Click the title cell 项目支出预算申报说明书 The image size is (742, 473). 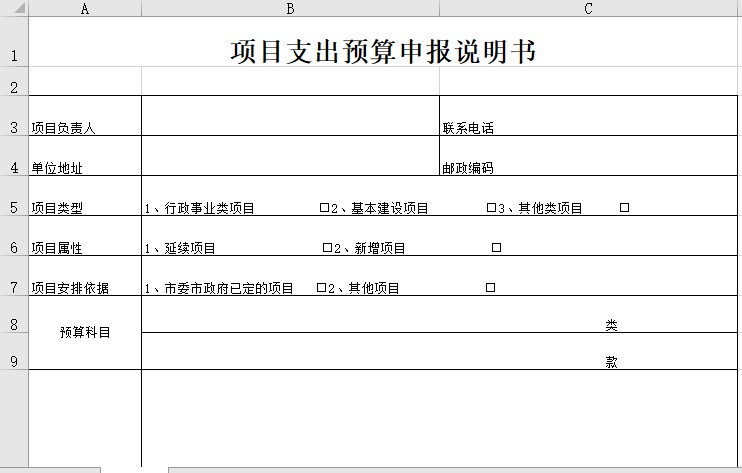click(x=383, y=50)
